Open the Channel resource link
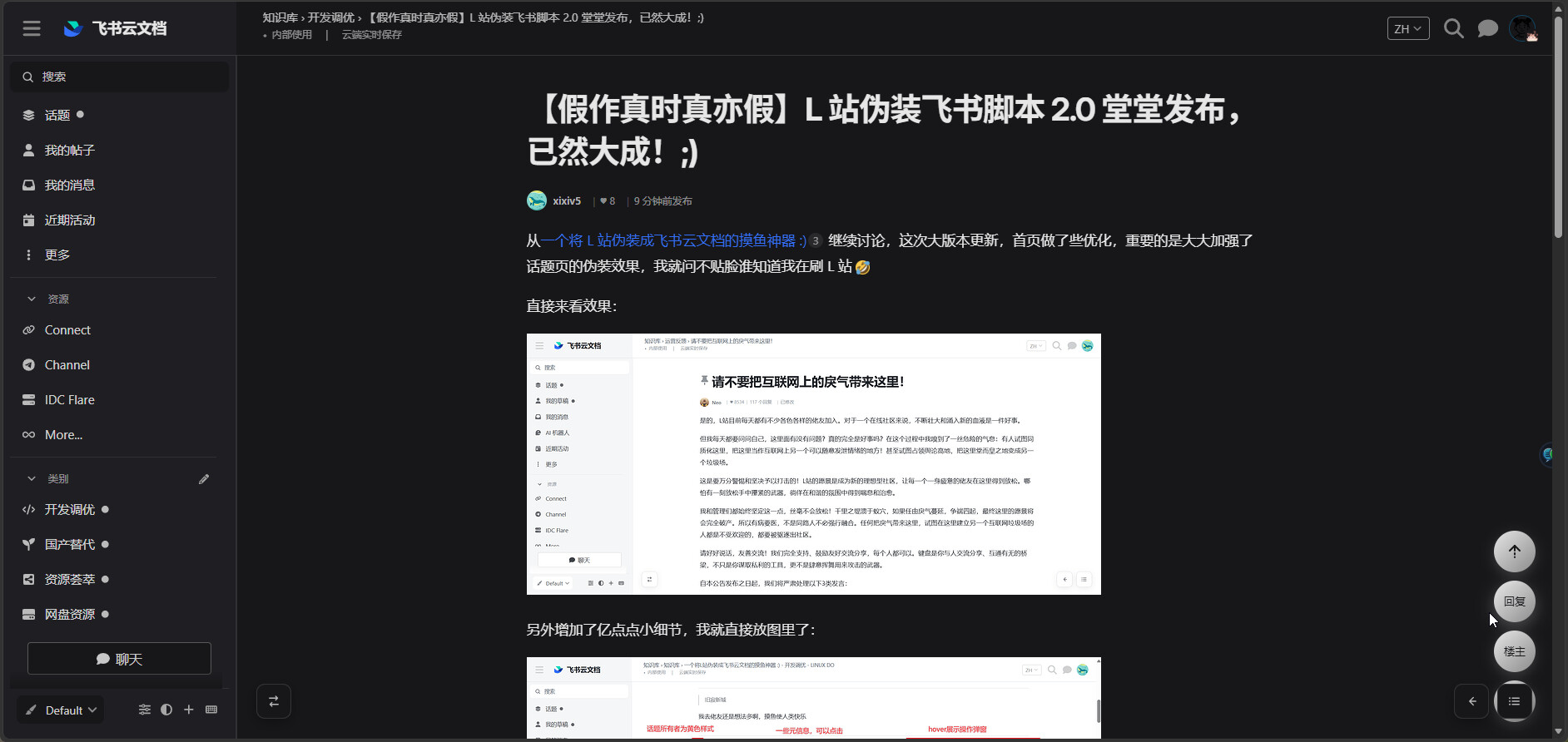Viewport: 1568px width, 742px height. coord(67,365)
